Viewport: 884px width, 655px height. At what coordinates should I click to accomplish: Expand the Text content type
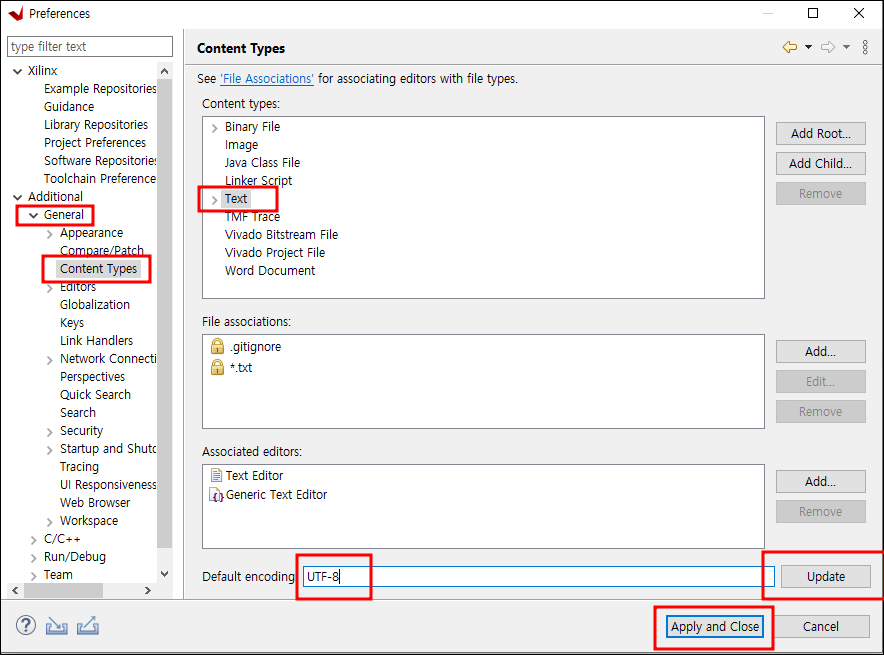click(x=214, y=200)
